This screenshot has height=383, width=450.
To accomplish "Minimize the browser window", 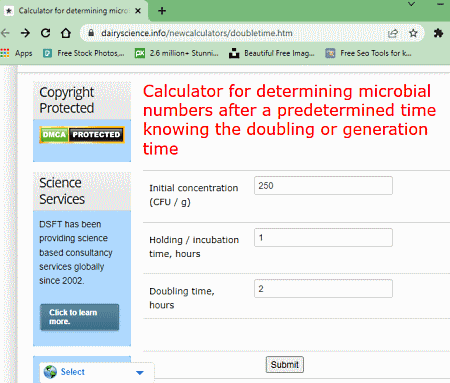I will point(440,4).
